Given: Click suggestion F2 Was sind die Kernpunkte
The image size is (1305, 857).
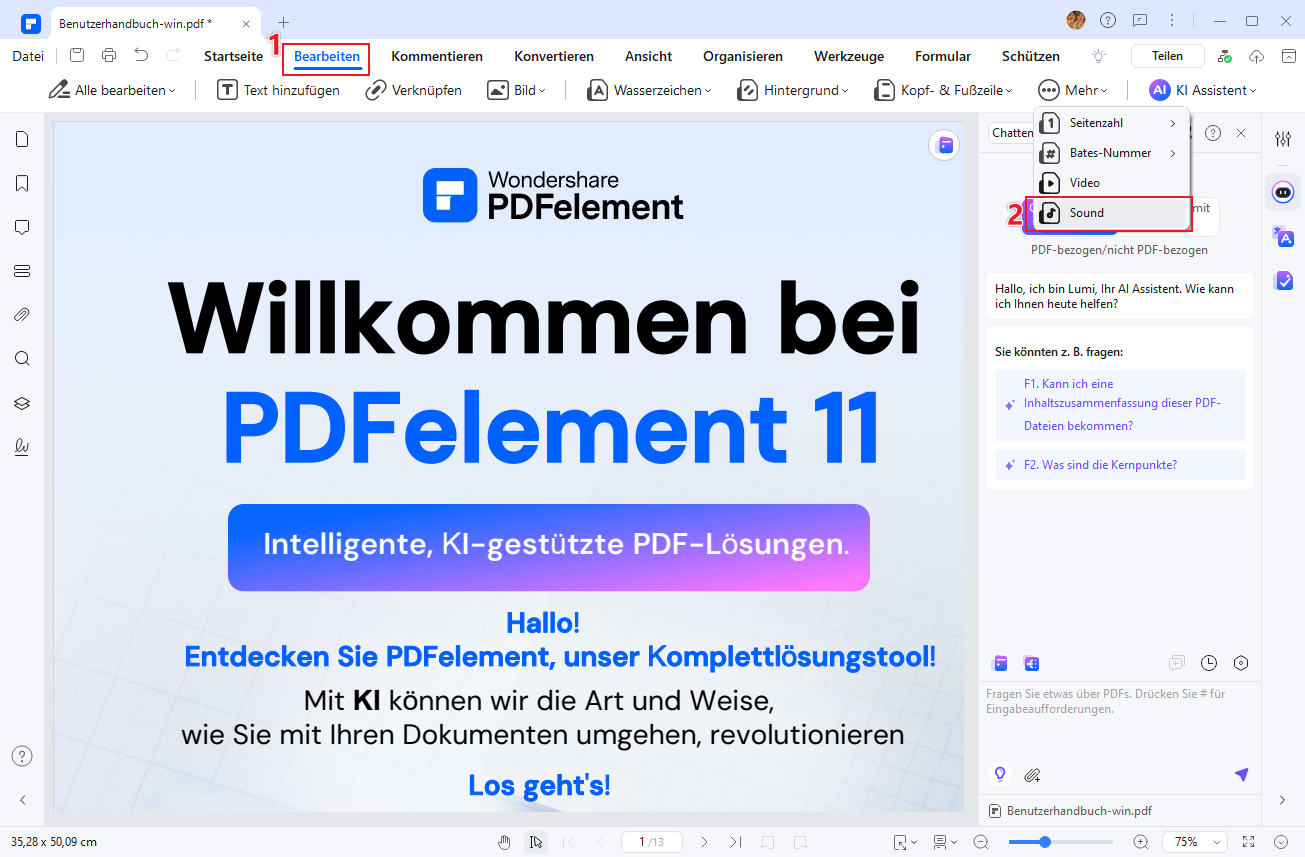Looking at the screenshot, I should point(1120,465).
